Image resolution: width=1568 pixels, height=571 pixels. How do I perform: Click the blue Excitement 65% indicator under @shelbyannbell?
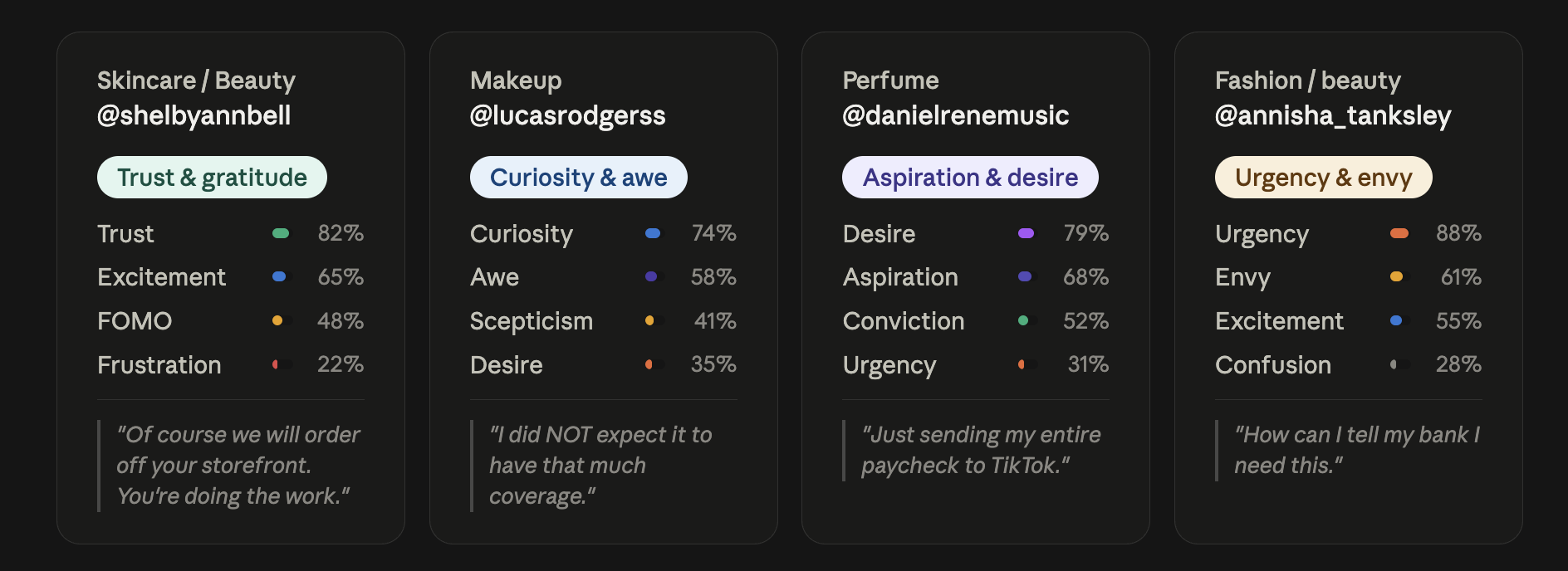pos(279,276)
